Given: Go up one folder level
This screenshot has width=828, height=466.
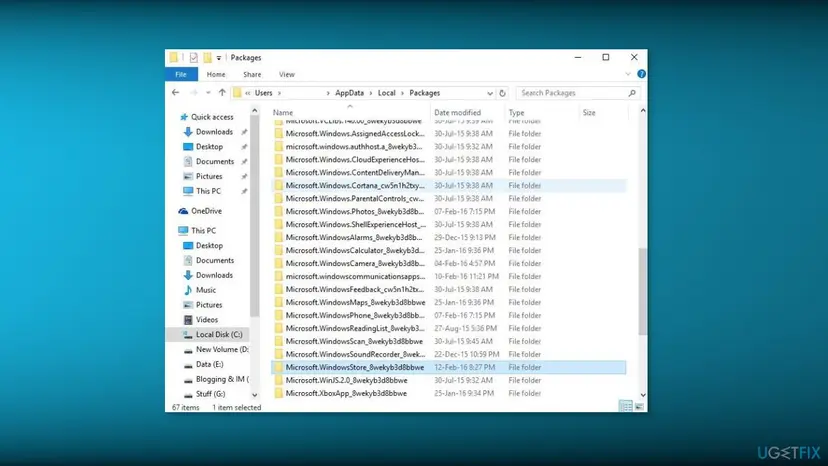Looking at the screenshot, I should [222, 92].
